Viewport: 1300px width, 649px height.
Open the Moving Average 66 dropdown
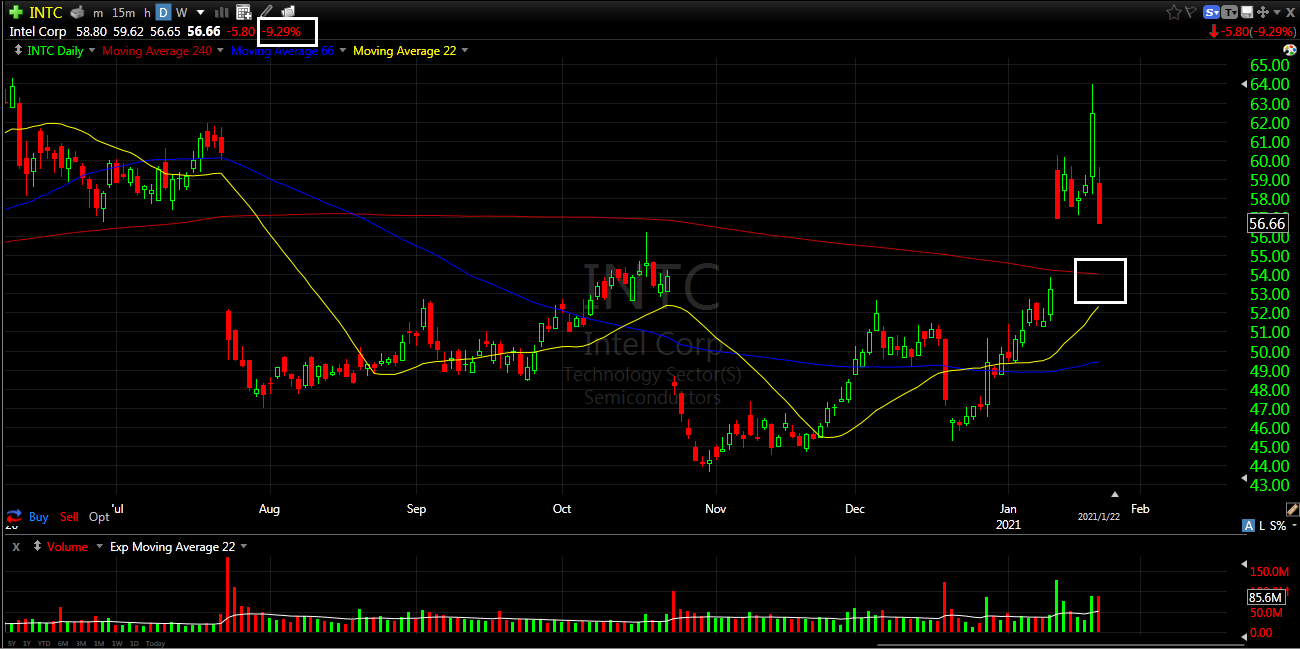click(342, 51)
